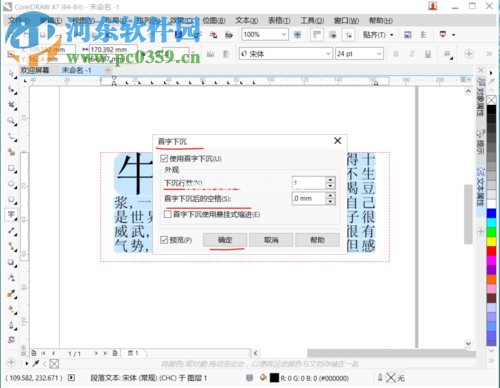Increase the 下沉行数 spinner value
The height and width of the screenshot is (388, 500).
330,180
